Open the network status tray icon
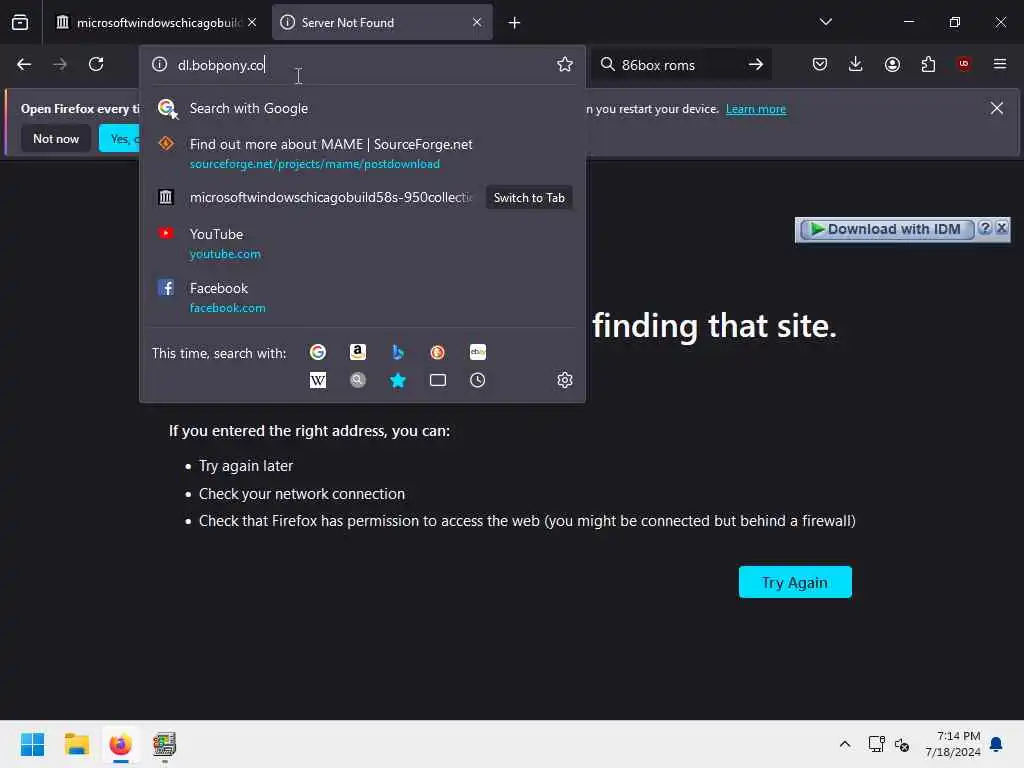The image size is (1024, 768). 876,744
